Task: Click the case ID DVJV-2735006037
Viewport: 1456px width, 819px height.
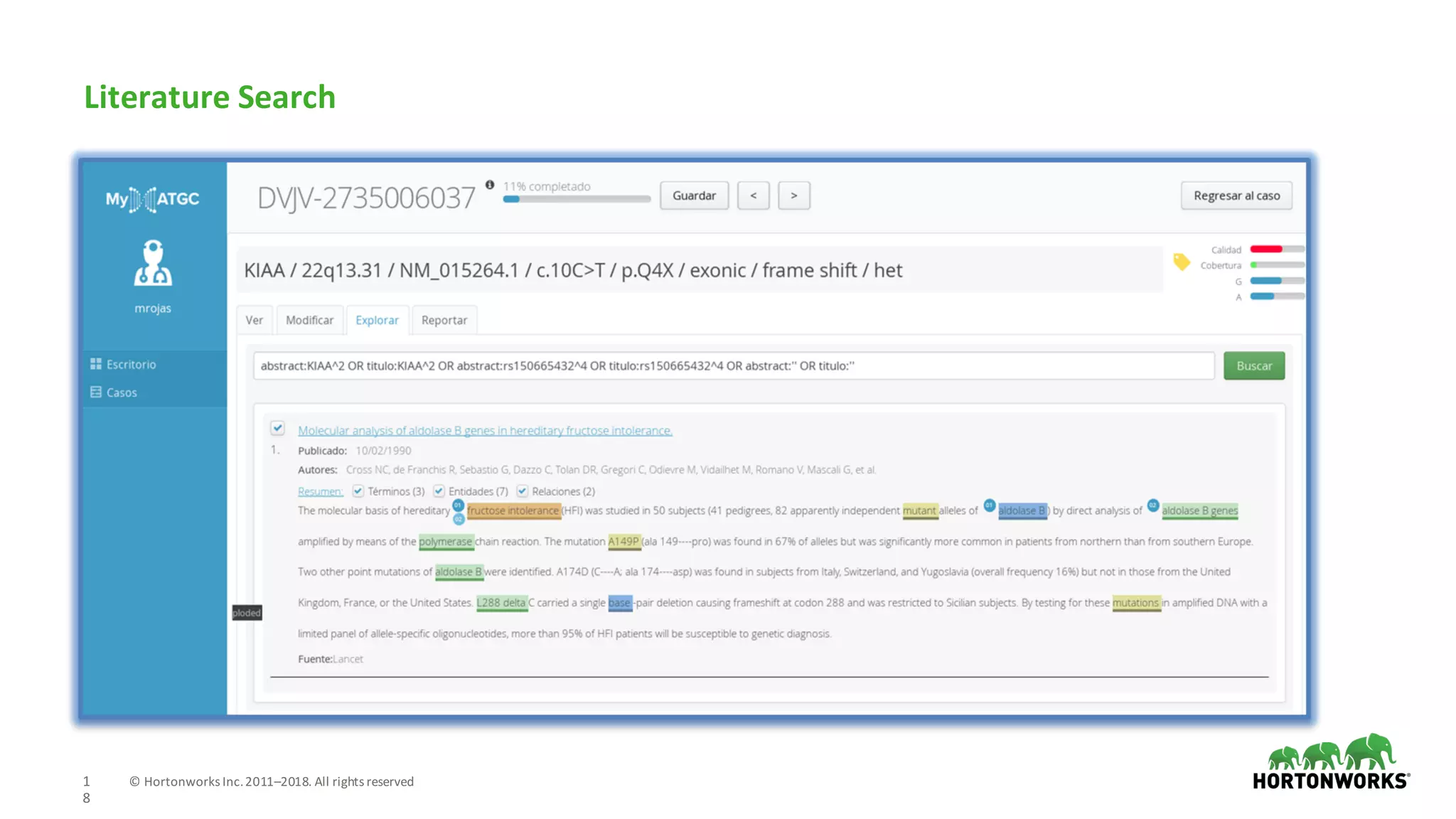Action: tap(366, 198)
